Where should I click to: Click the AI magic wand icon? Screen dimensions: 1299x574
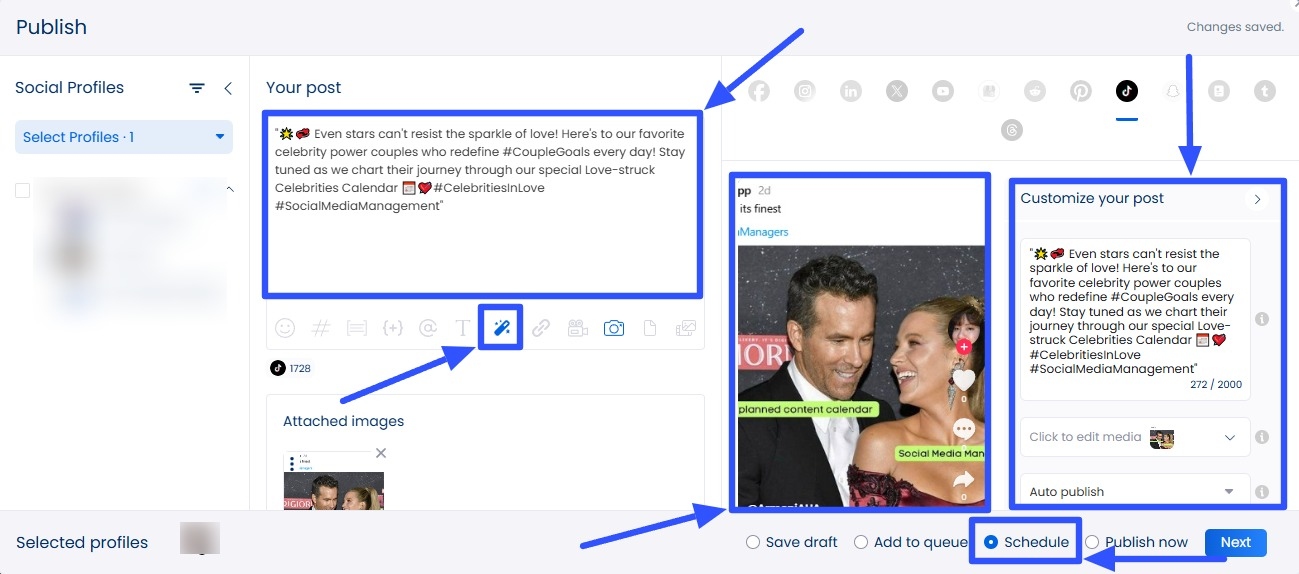pos(500,328)
